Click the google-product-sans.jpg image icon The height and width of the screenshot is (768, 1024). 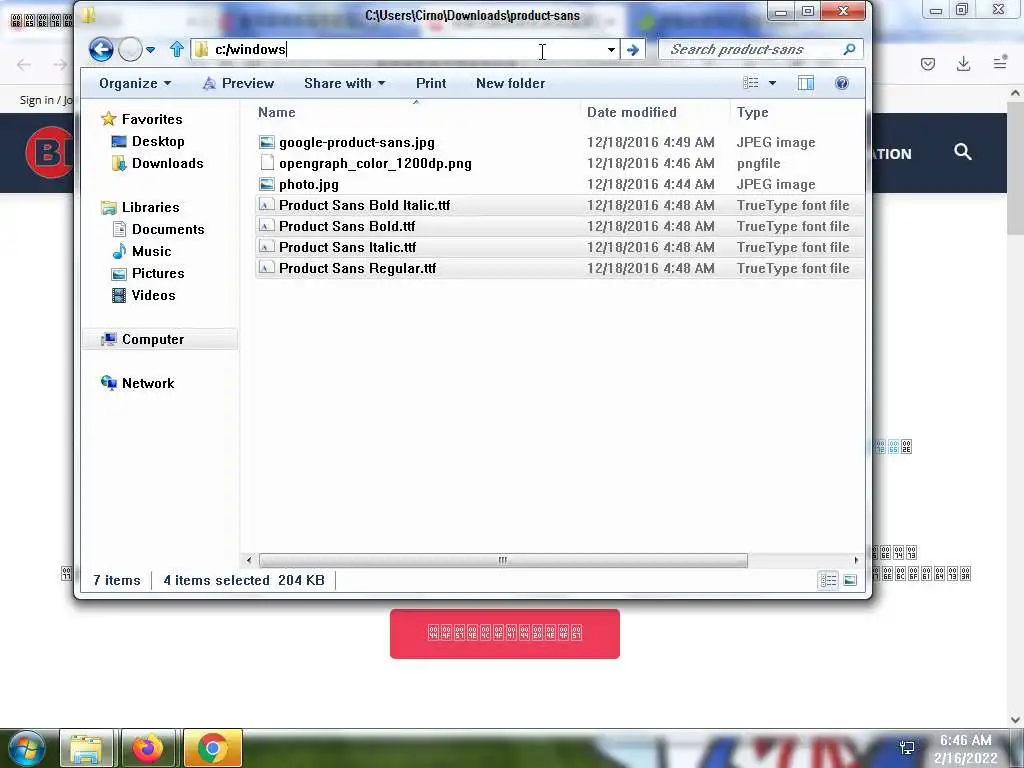click(266, 142)
